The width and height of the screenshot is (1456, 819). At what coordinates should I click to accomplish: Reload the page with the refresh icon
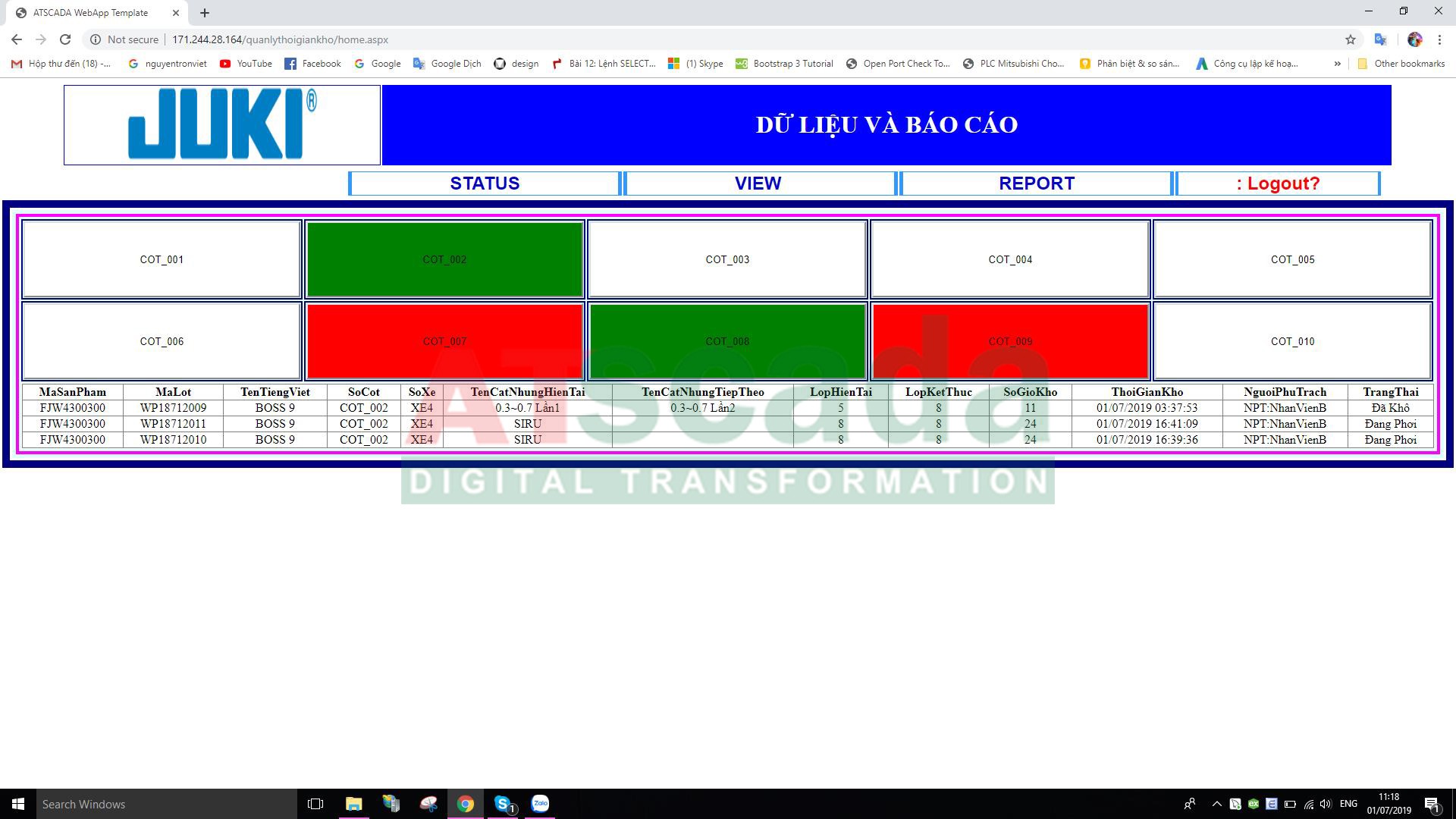pyautogui.click(x=65, y=39)
